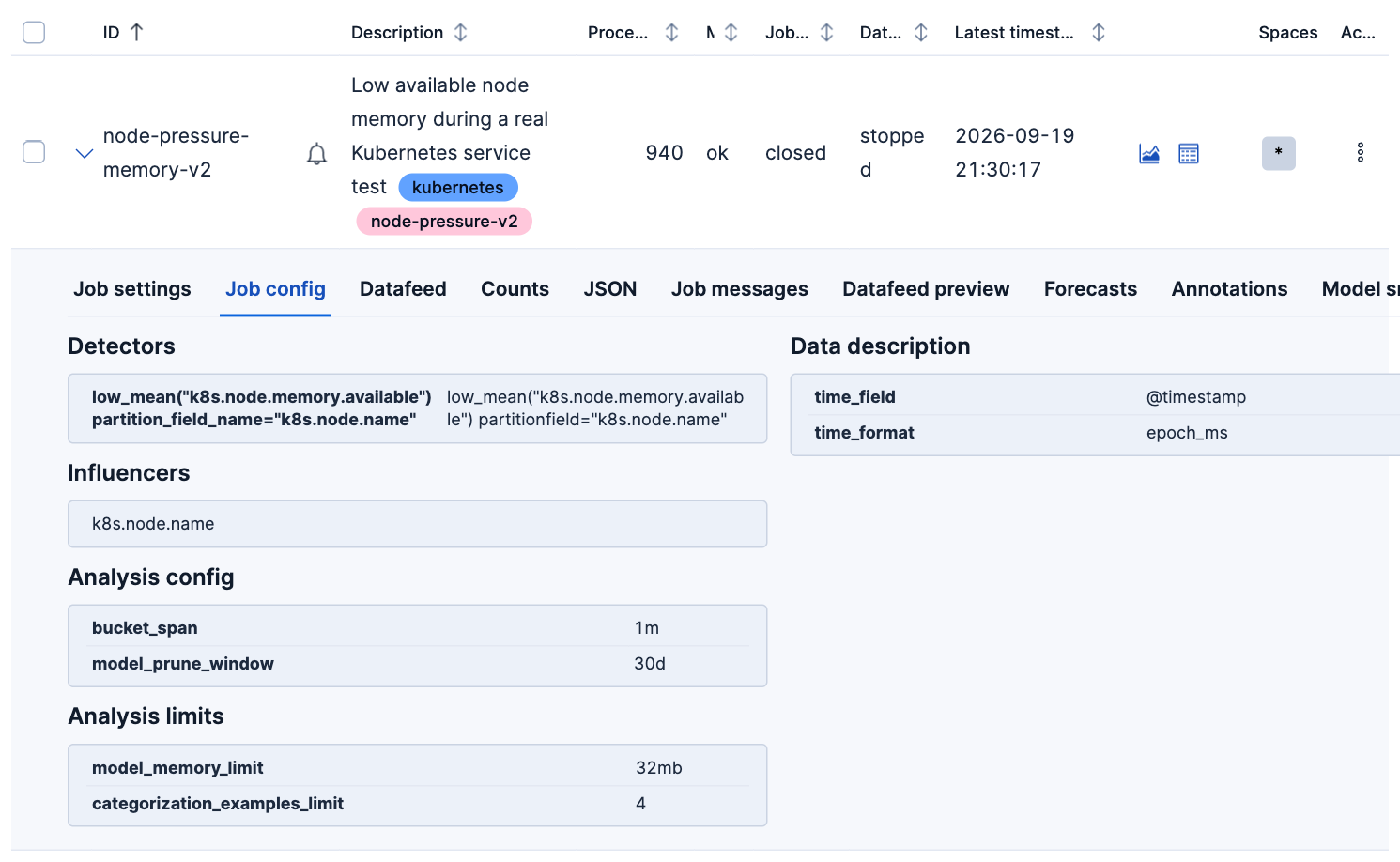Open the three-dot actions menu

[x=1361, y=152]
